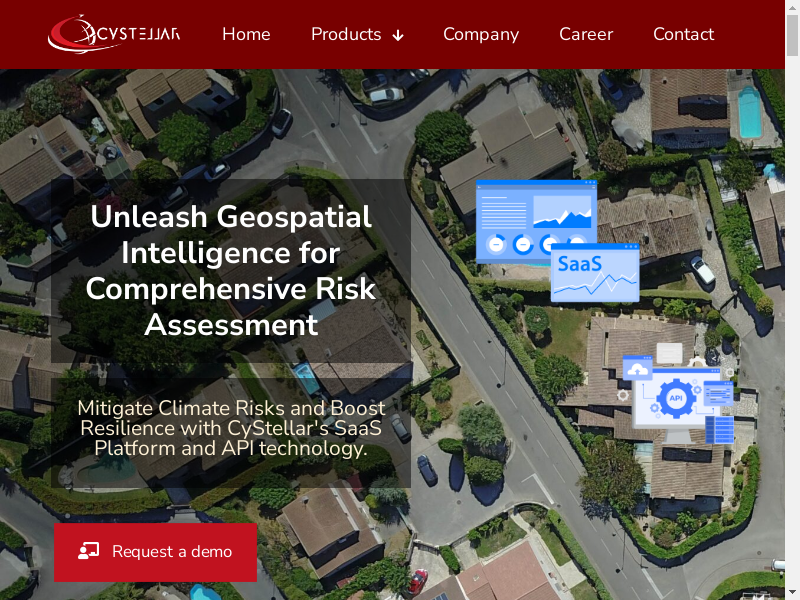The height and width of the screenshot is (600, 800).
Task: Navigate to the Career page
Action: (586, 34)
